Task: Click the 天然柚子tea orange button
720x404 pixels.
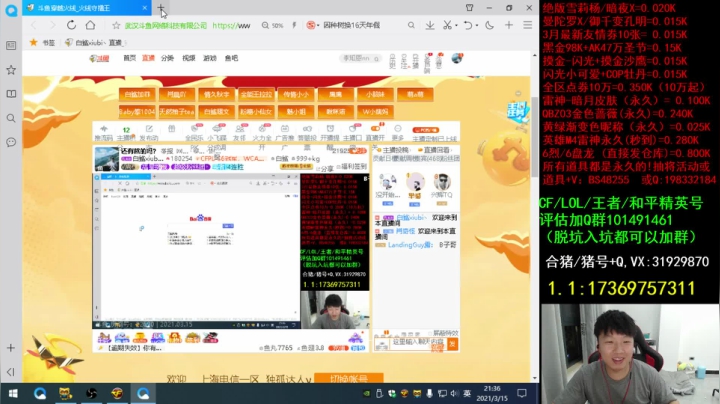Action: pos(177,112)
